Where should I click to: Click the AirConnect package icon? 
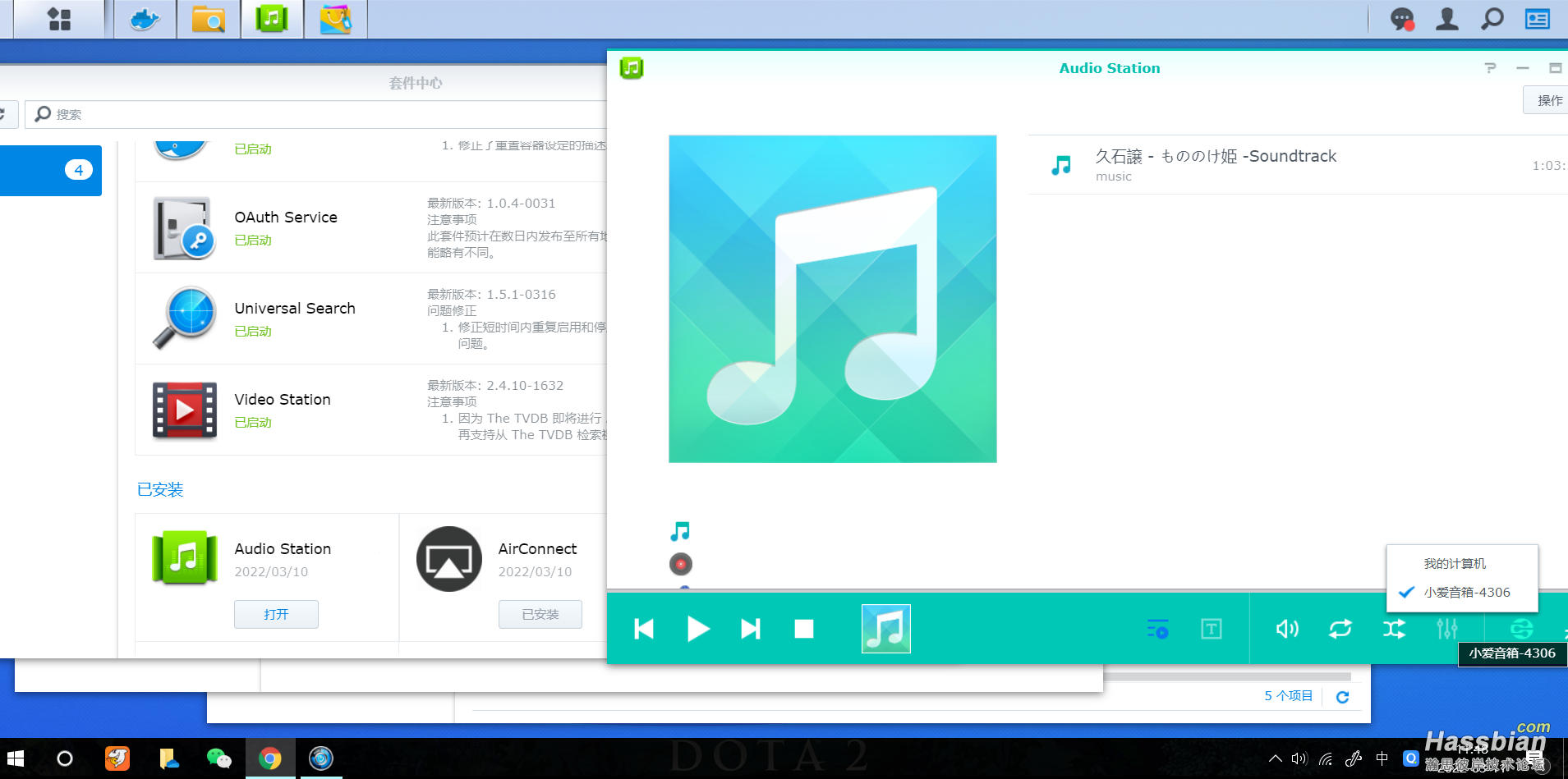pyautogui.click(x=449, y=559)
